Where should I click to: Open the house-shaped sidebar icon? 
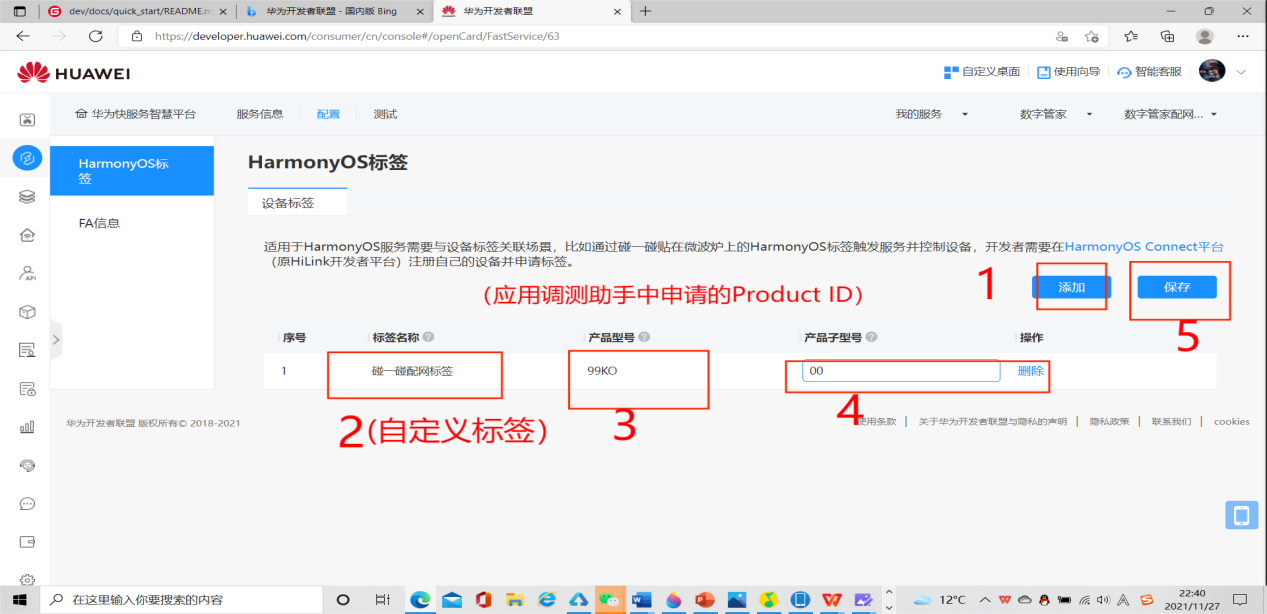point(27,235)
